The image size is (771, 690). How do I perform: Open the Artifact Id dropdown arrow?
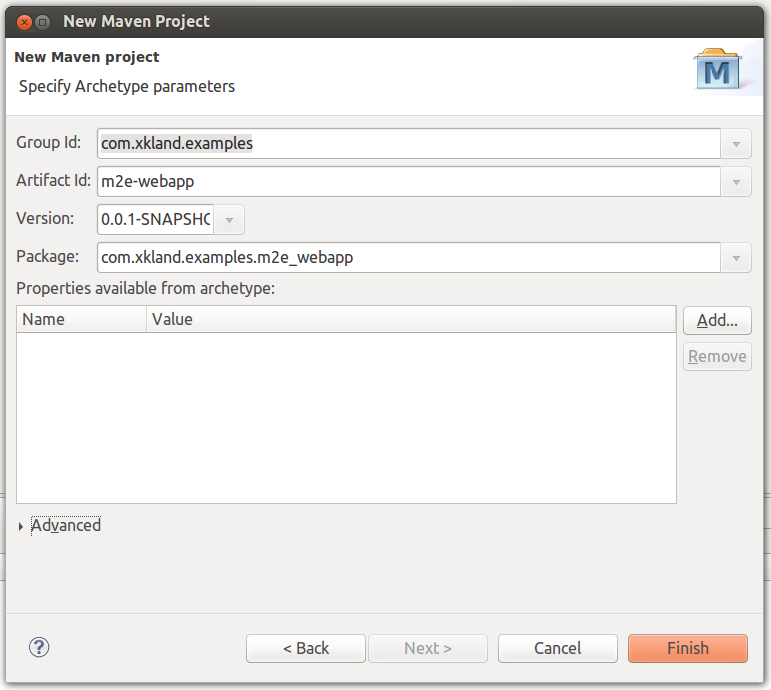tap(736, 182)
